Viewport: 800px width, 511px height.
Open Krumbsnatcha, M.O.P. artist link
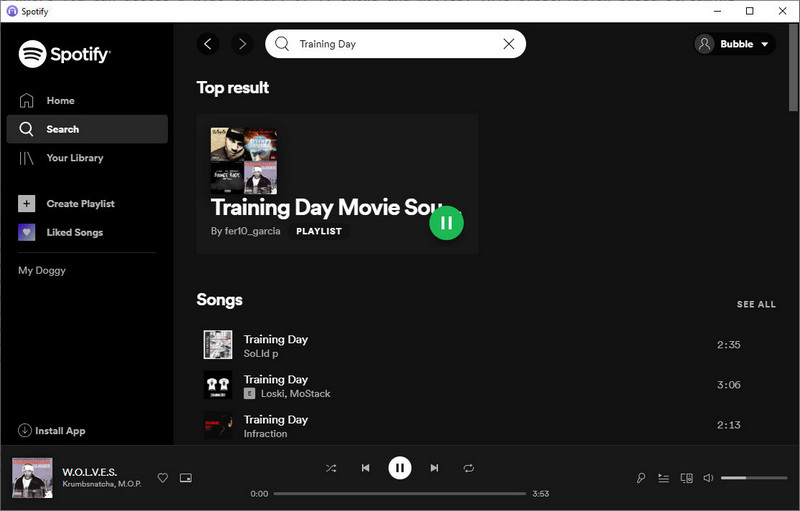click(x=102, y=484)
